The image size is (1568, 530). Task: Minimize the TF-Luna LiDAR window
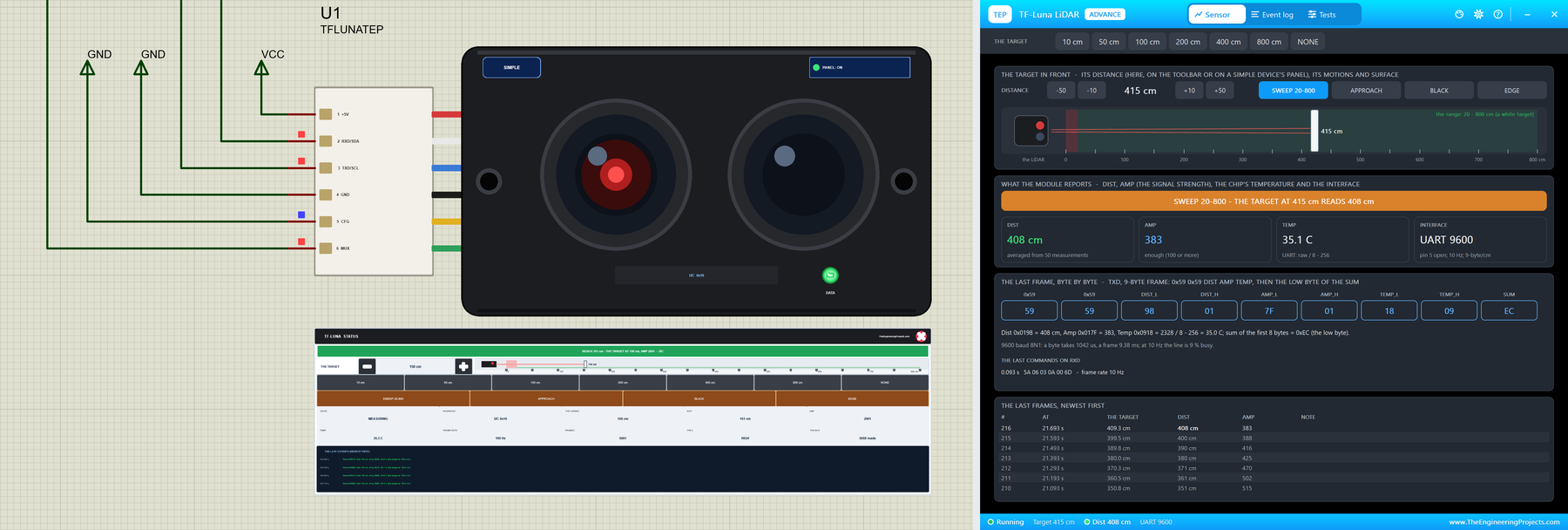tap(1527, 15)
